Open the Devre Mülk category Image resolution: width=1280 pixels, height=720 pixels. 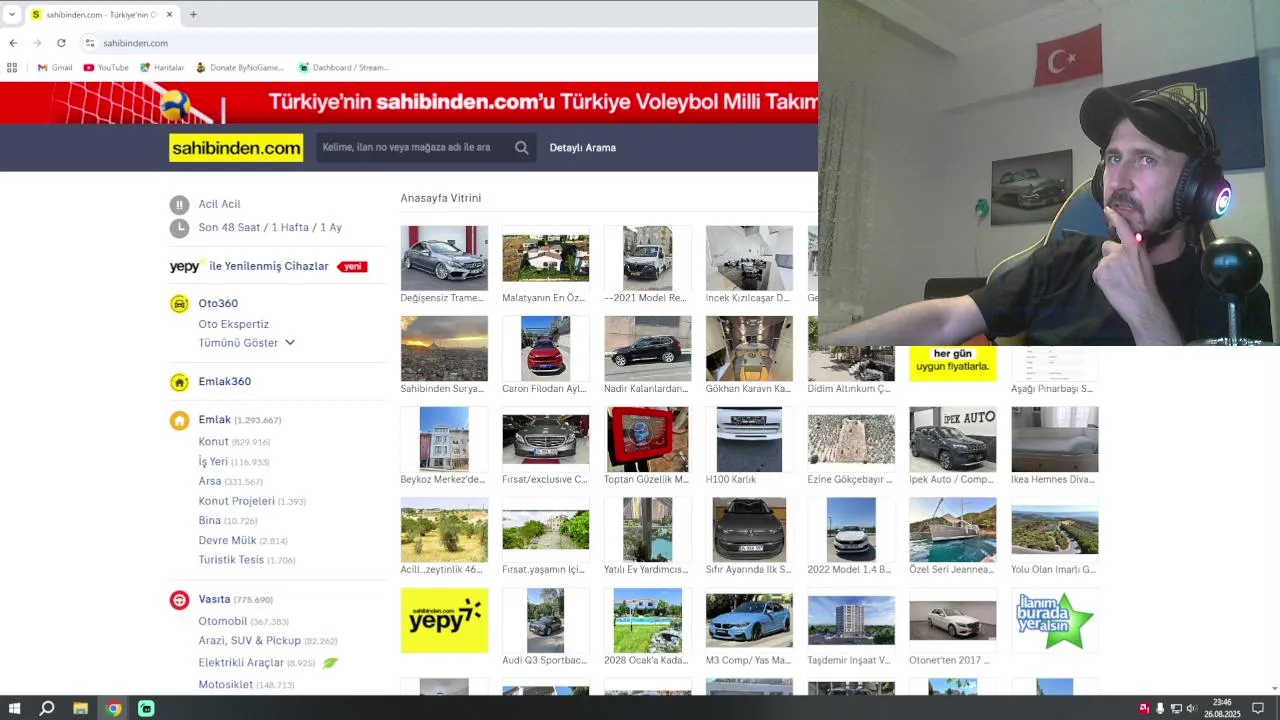227,541
